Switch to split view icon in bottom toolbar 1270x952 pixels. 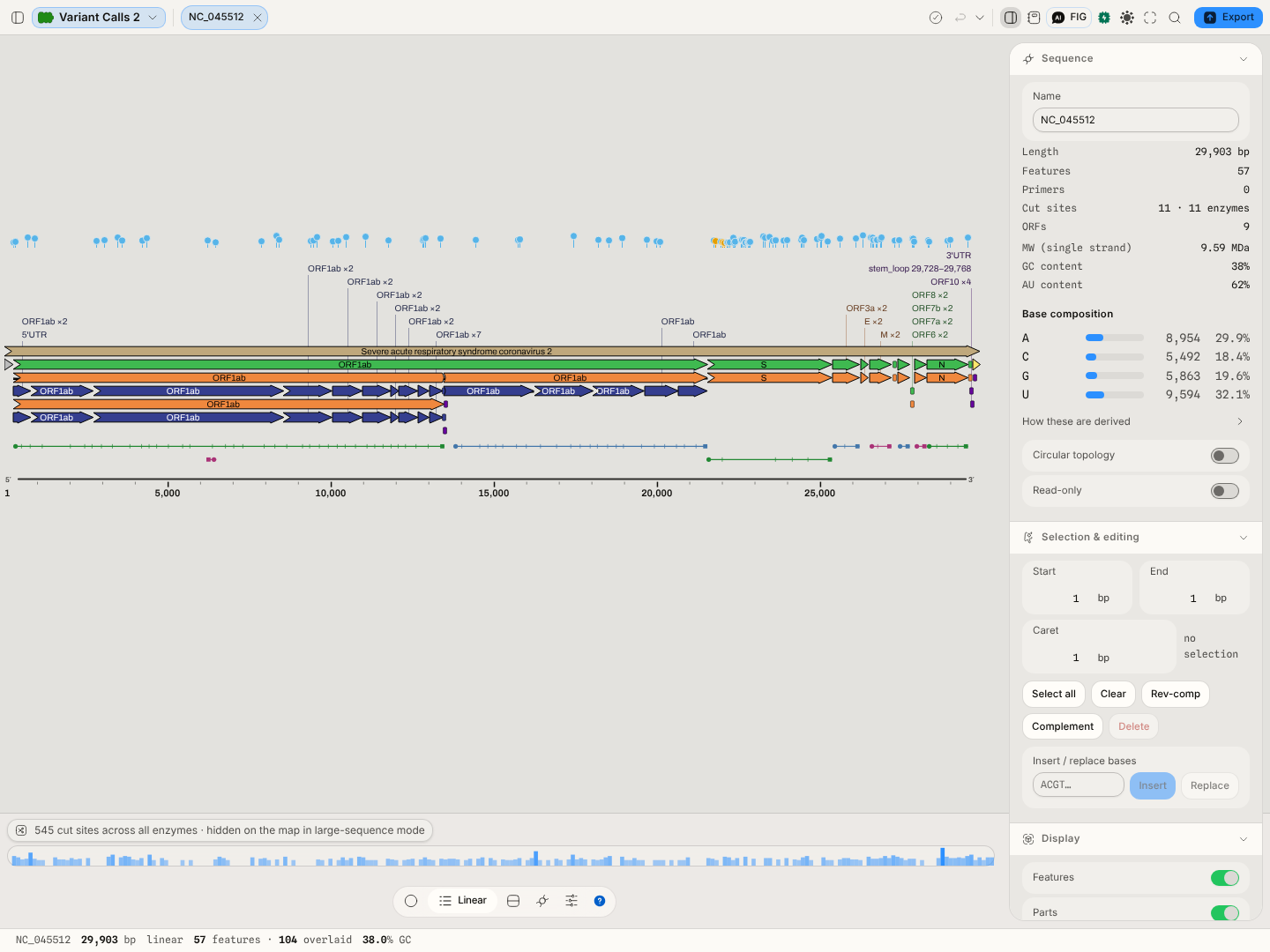coord(513,901)
